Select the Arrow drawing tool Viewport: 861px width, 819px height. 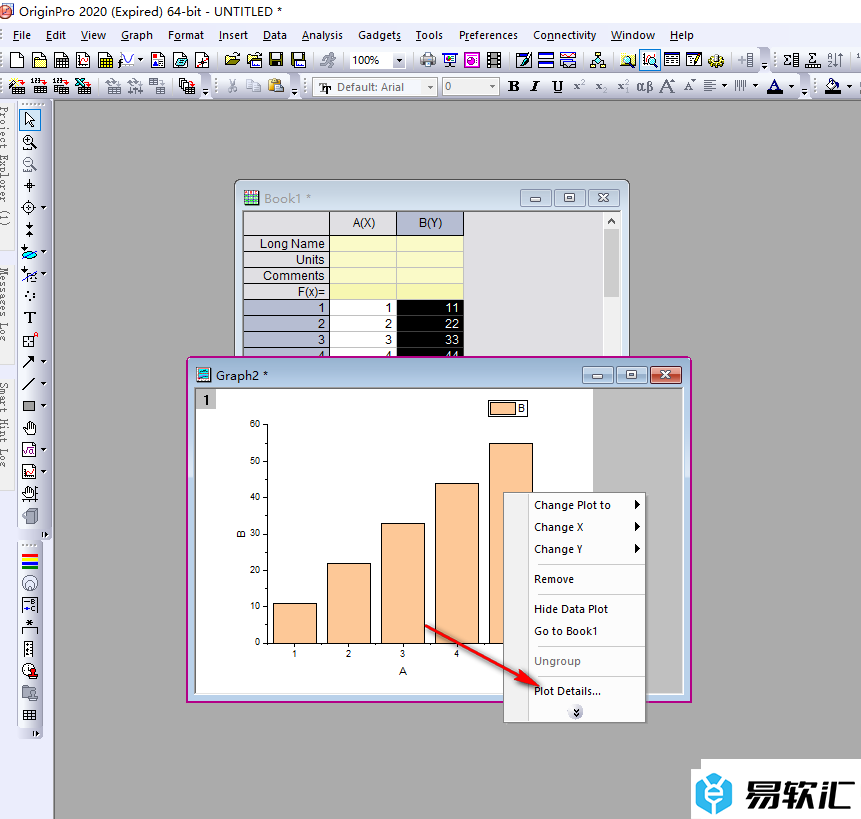(x=29, y=362)
